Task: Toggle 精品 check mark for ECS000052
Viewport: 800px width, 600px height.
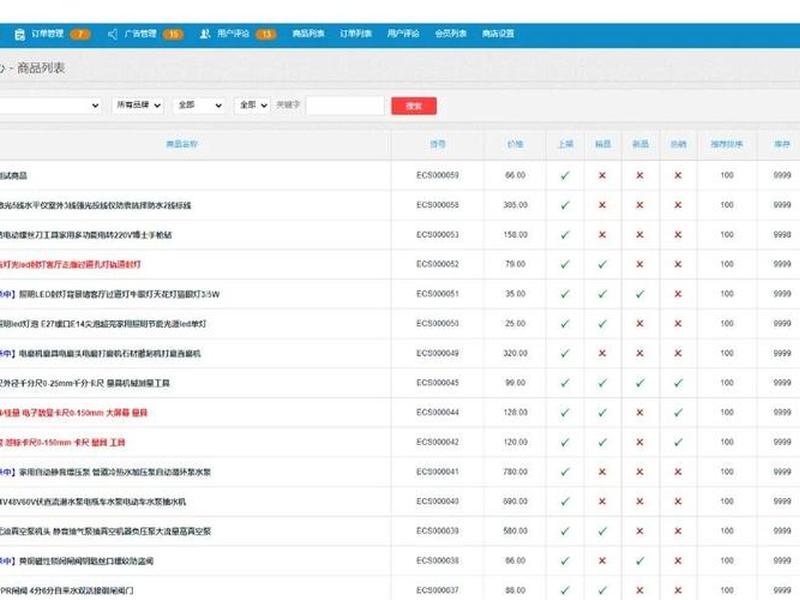Action: click(603, 264)
